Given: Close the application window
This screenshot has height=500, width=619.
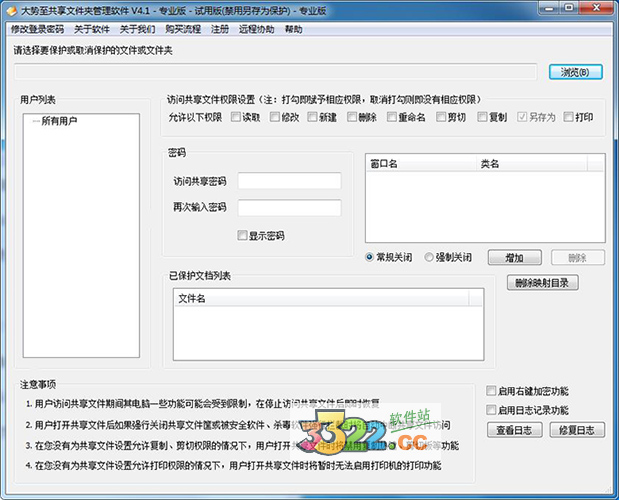Looking at the screenshot, I should click(x=596, y=8).
